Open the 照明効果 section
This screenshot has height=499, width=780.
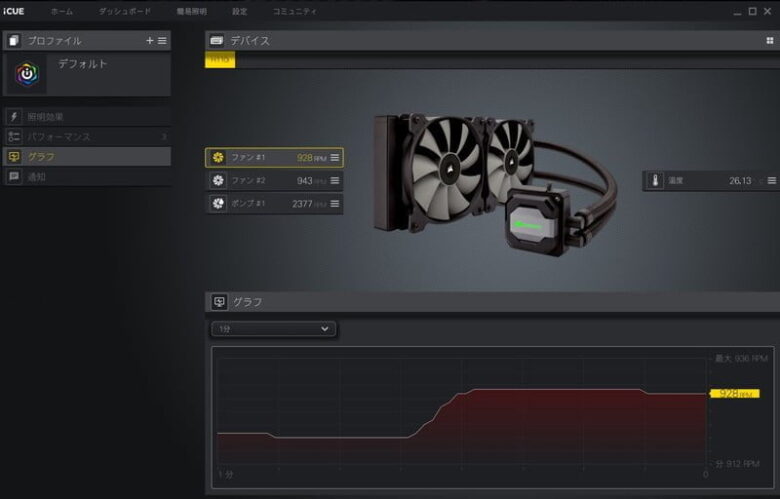click(87, 117)
